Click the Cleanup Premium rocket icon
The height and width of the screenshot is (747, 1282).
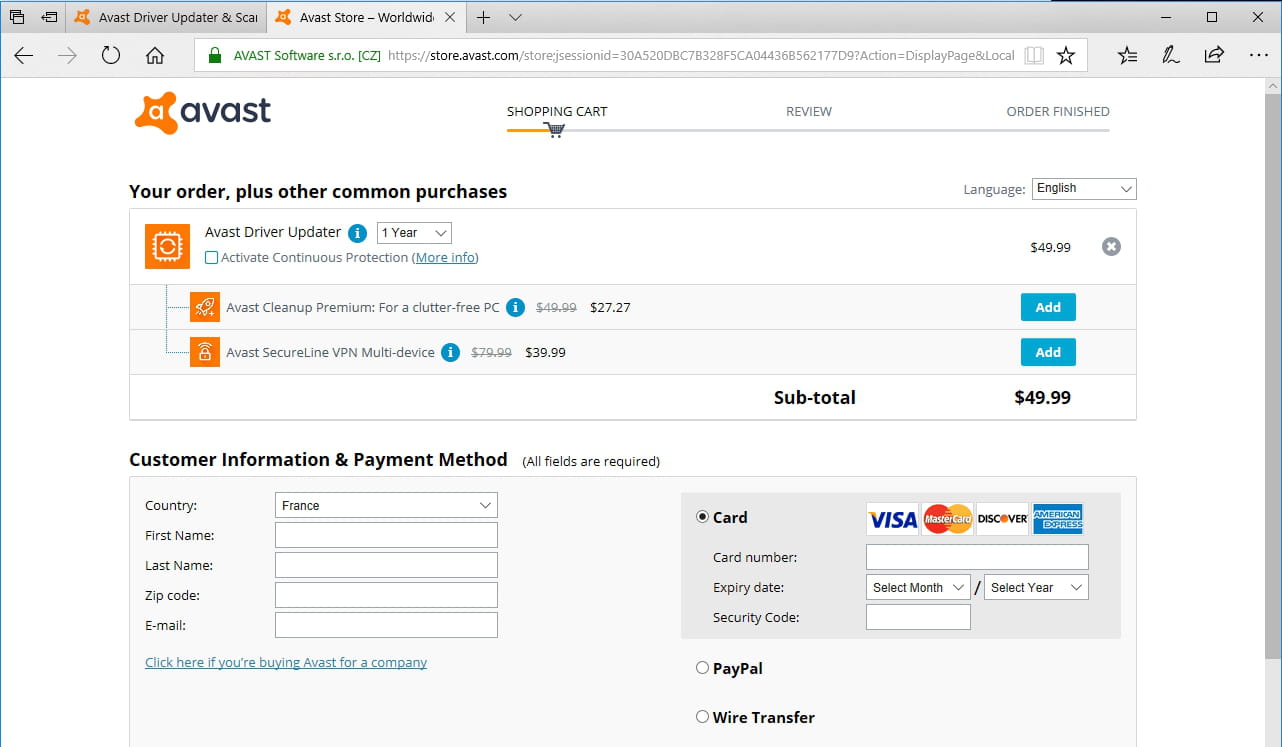(x=204, y=307)
